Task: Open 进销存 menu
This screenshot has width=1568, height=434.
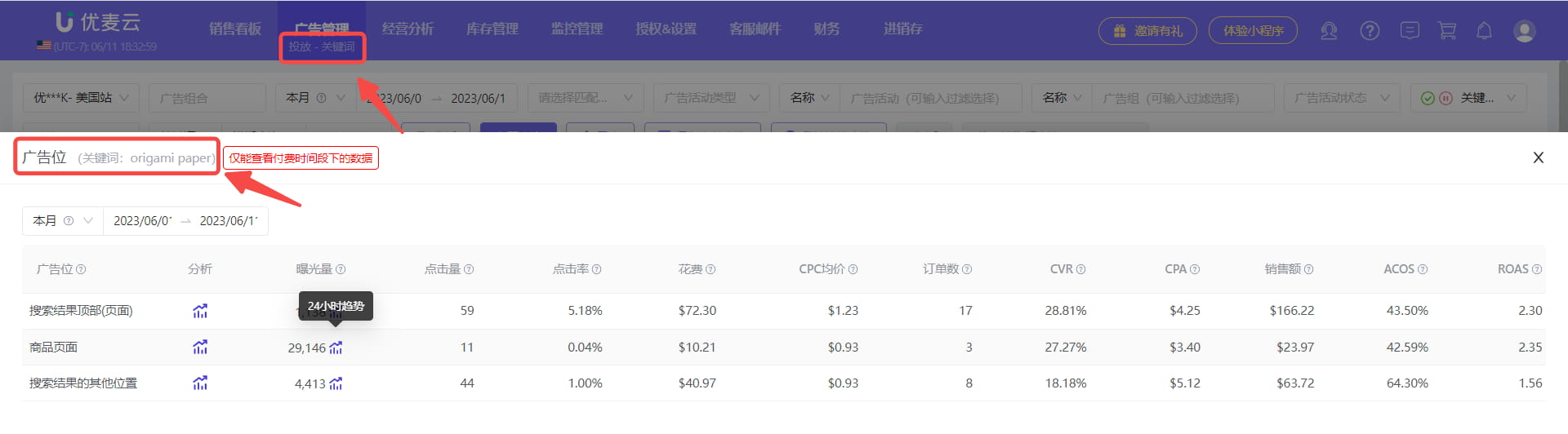Action: pos(902,29)
